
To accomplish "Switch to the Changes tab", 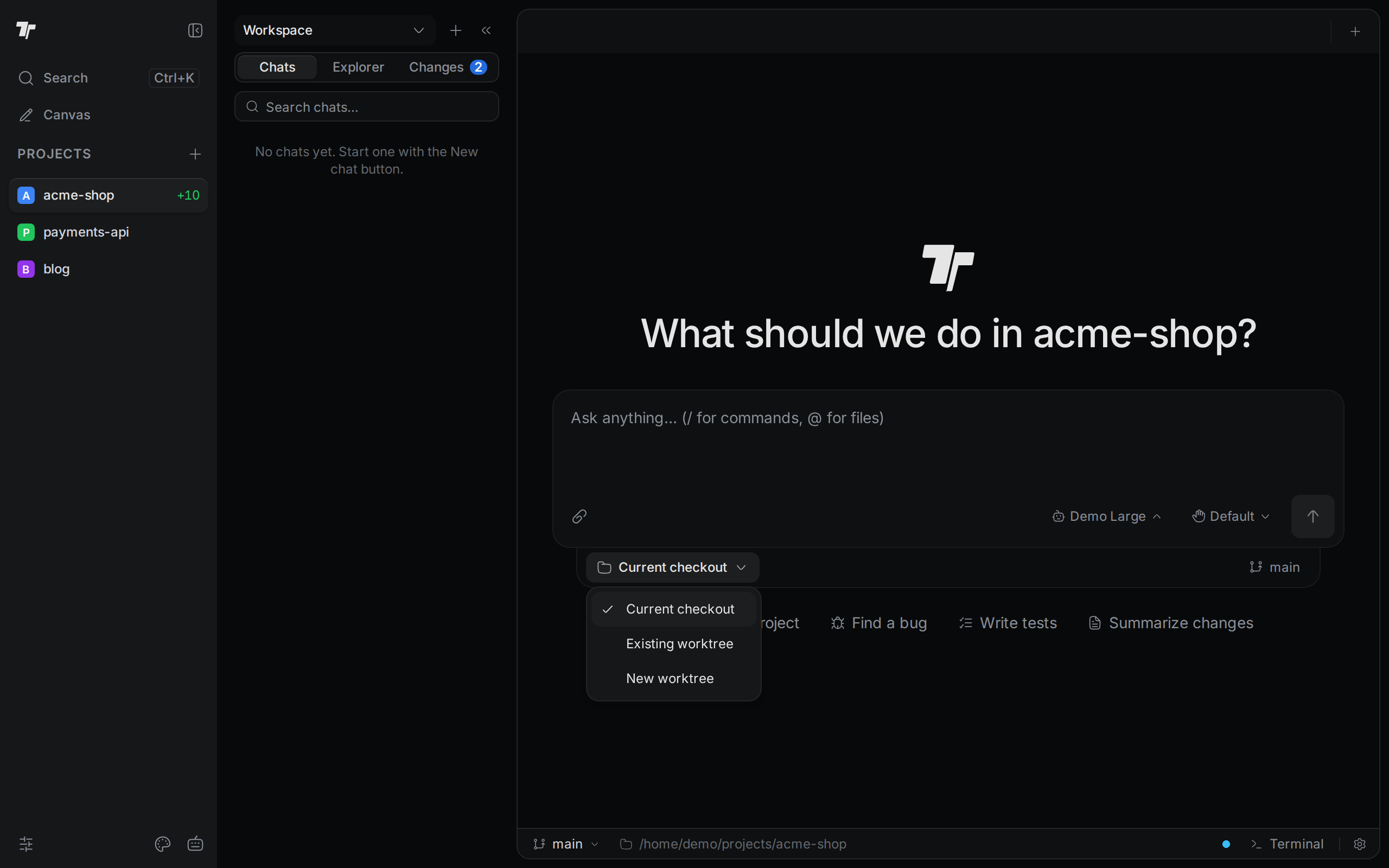I will pos(448,67).
